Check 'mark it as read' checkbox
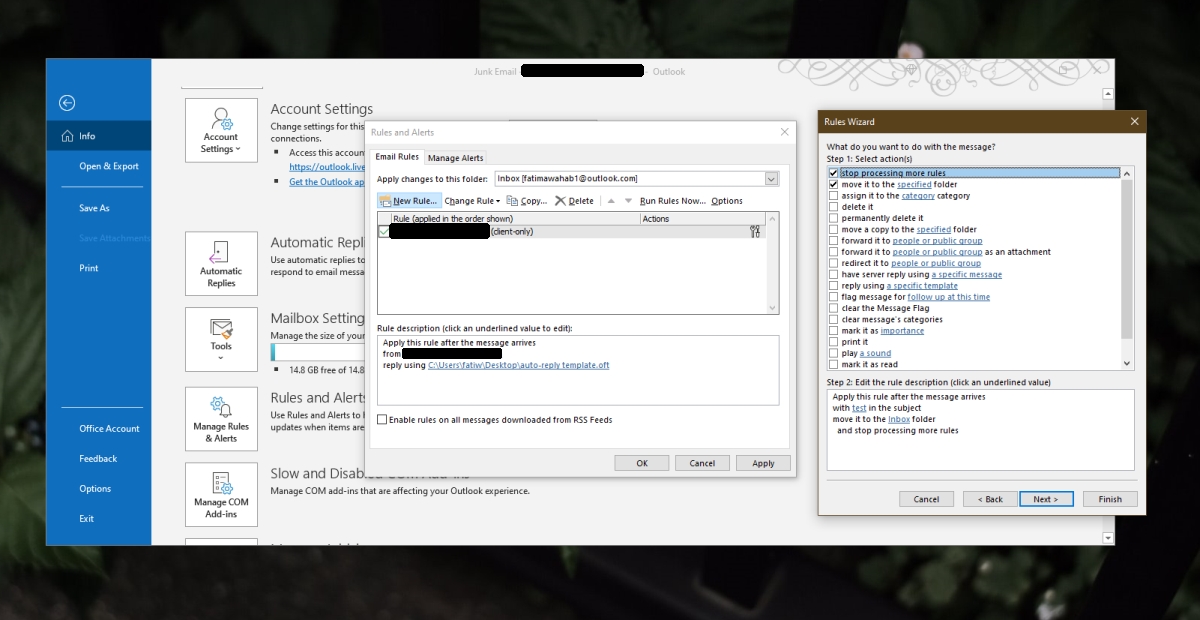 (x=834, y=364)
